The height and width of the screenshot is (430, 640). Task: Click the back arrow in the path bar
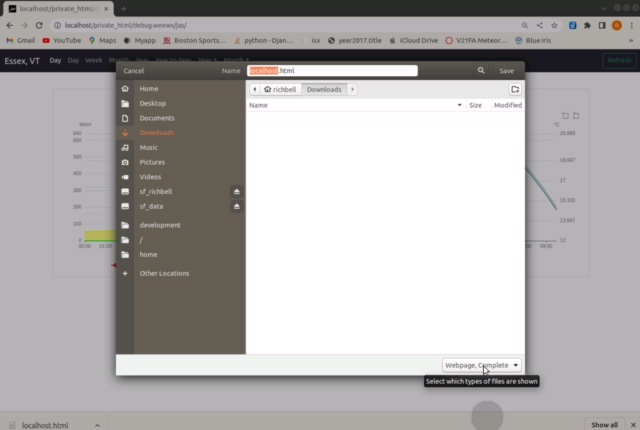254,89
